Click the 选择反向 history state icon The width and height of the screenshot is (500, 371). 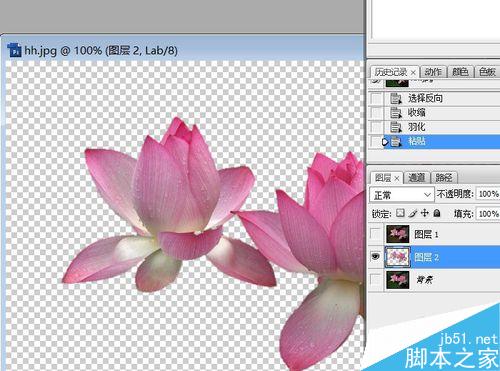pos(396,98)
